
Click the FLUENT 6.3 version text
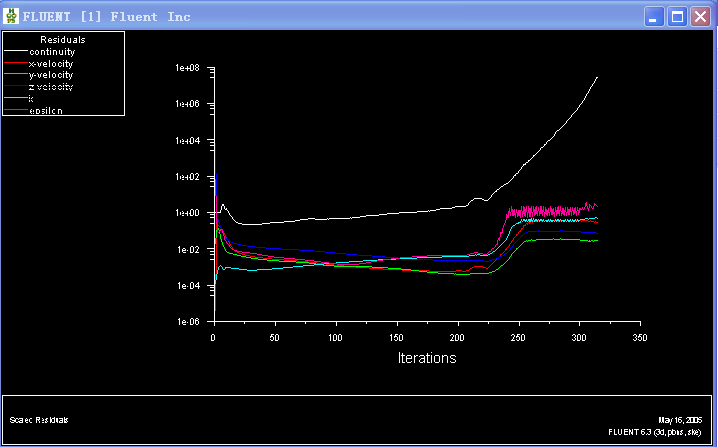655,432
